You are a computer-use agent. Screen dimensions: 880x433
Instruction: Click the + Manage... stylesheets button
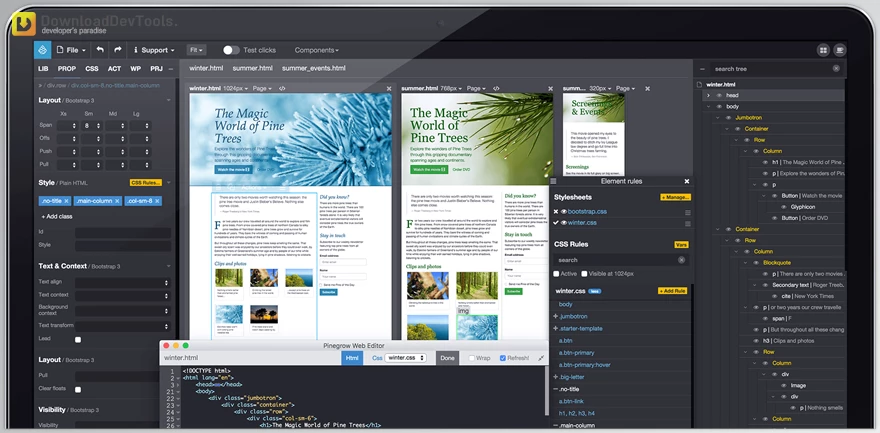[x=675, y=197]
